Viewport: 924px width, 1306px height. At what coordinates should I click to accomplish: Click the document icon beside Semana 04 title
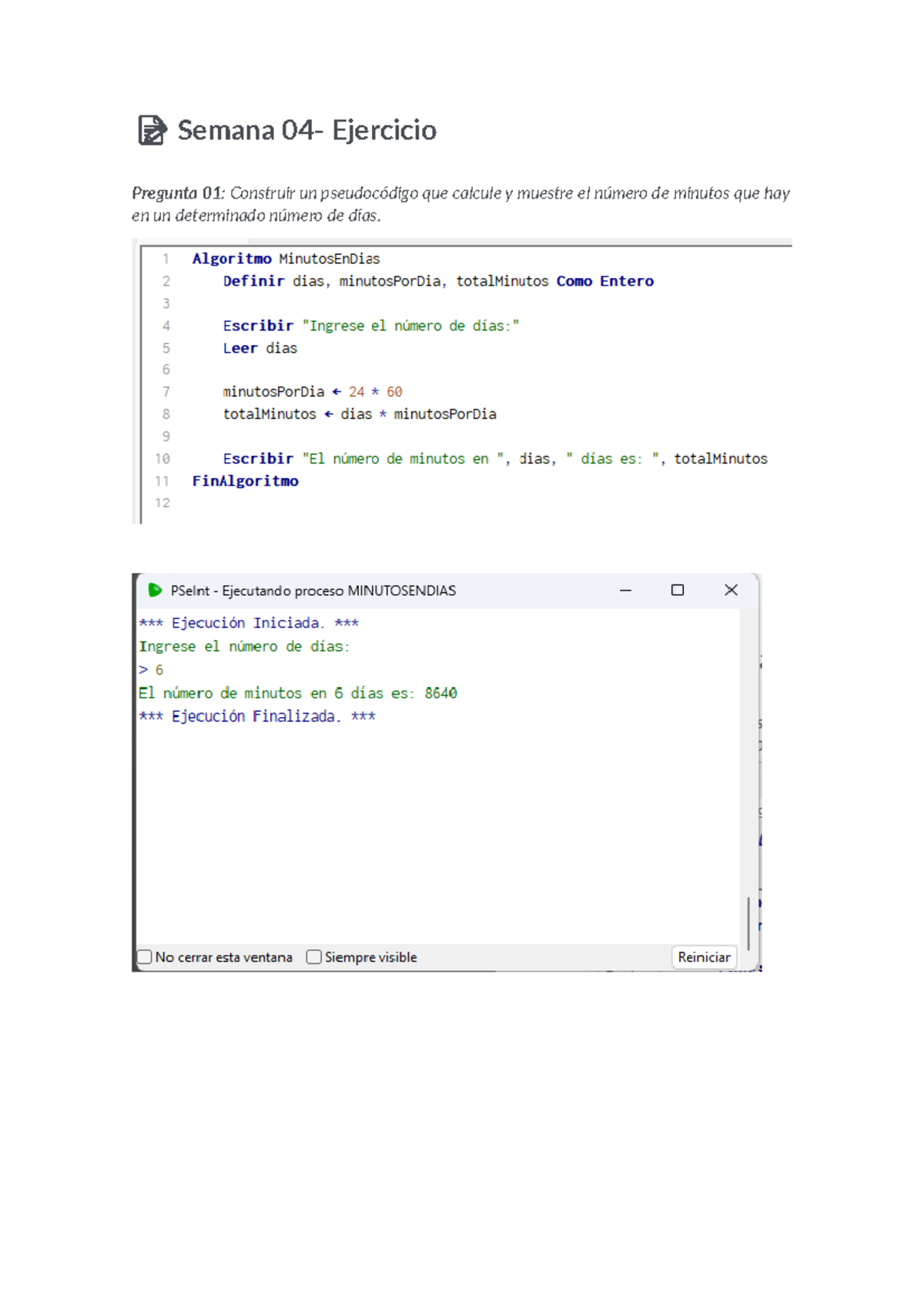(152, 130)
